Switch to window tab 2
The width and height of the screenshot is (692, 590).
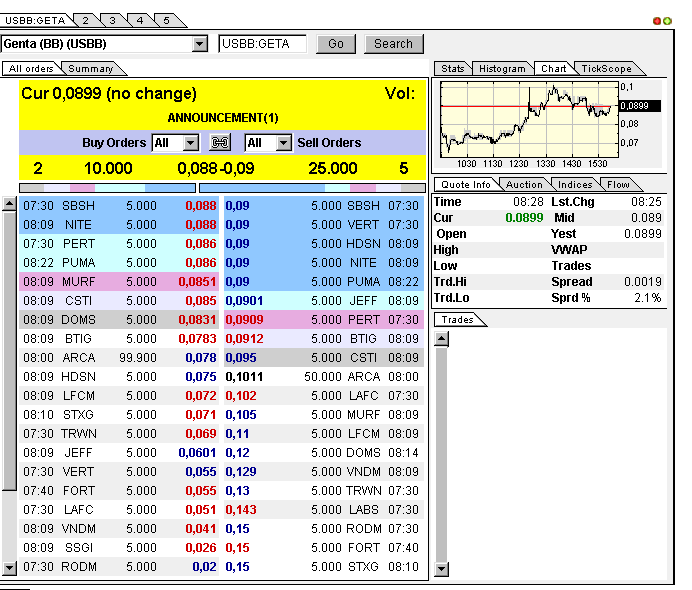[x=86, y=20]
